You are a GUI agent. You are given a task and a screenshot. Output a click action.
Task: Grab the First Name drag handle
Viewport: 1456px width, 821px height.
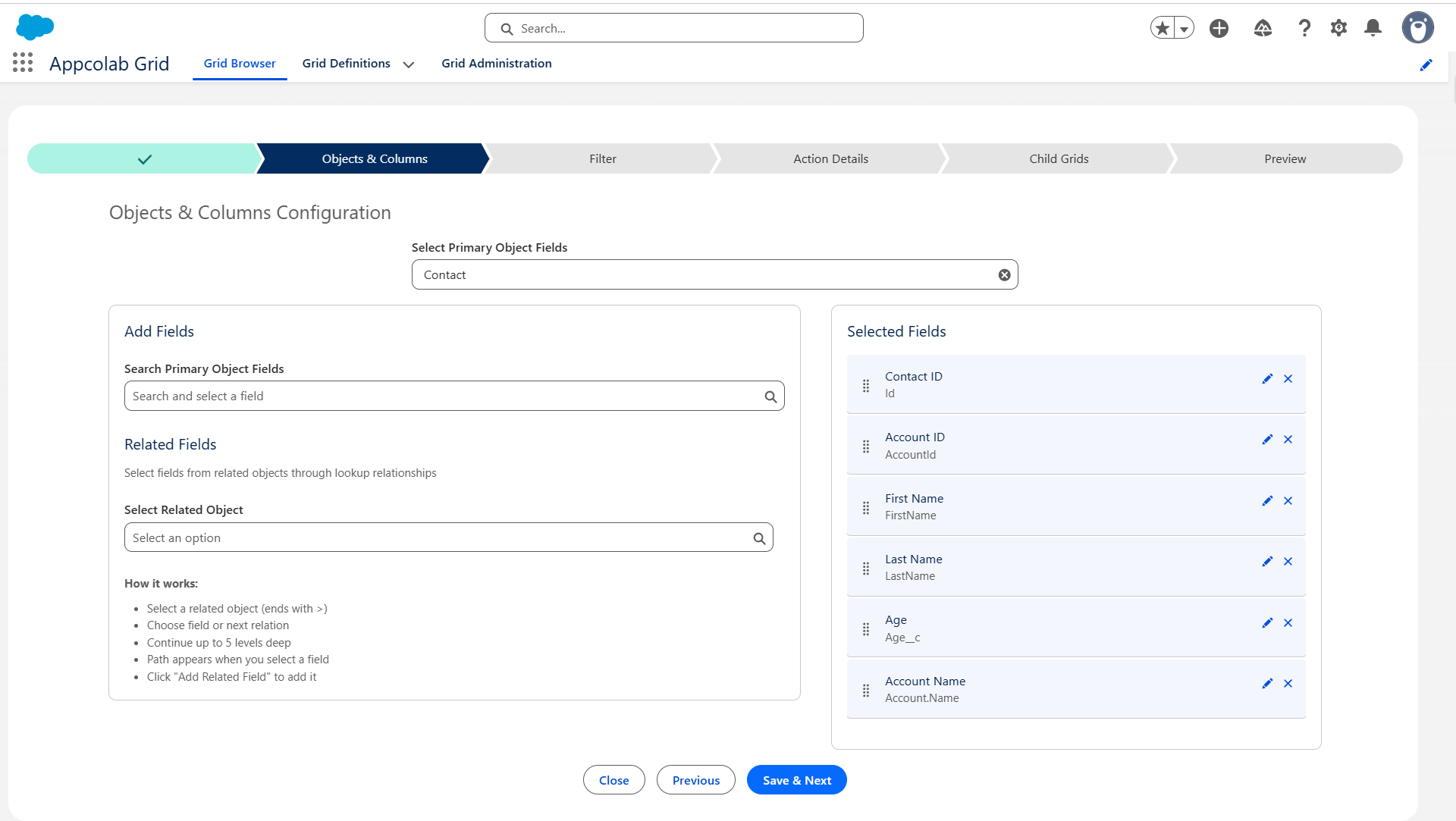(x=866, y=508)
